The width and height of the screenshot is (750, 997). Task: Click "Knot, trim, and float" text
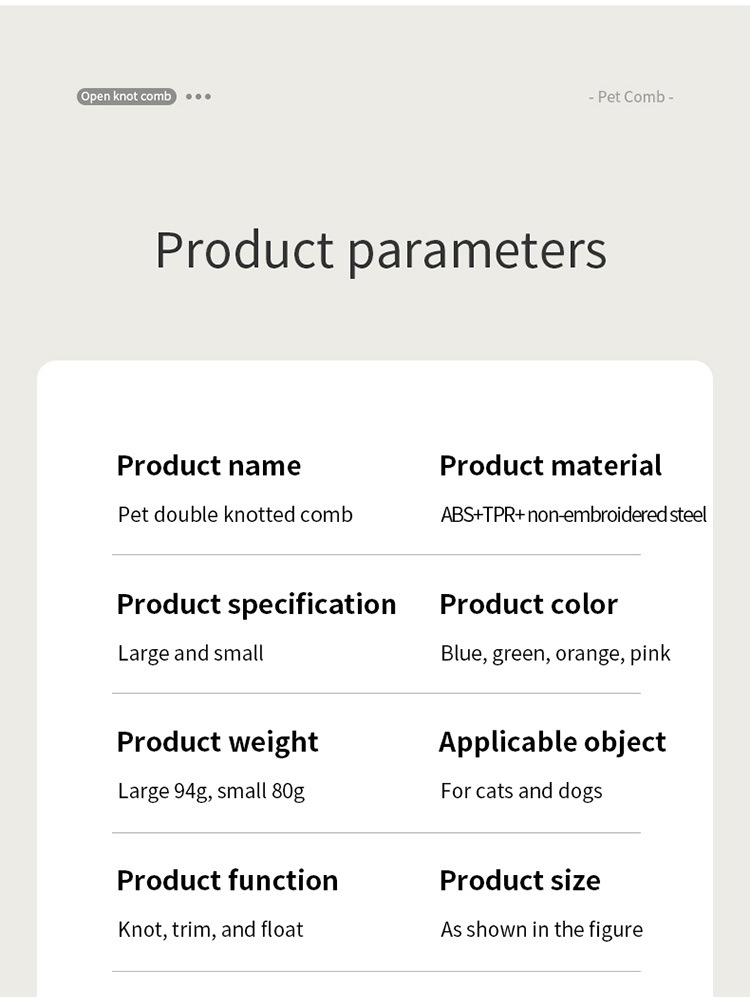210,929
